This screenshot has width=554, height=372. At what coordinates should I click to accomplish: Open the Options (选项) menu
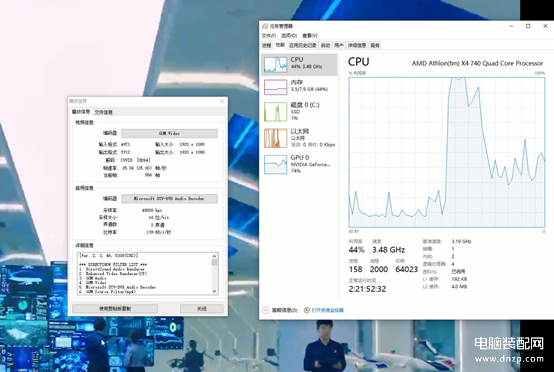pyautogui.click(x=289, y=36)
